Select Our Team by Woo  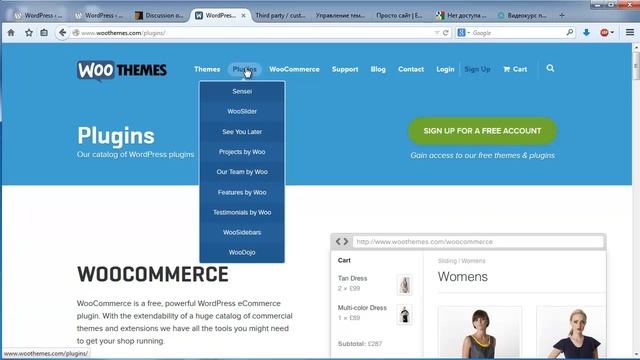click(x=242, y=172)
